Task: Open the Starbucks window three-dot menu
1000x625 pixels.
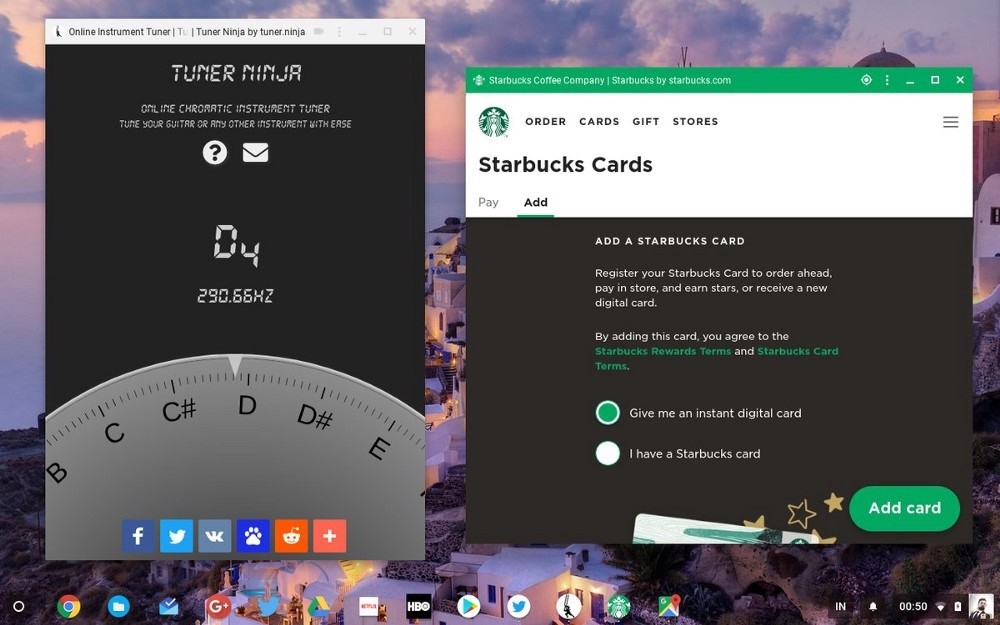Action: tap(887, 80)
